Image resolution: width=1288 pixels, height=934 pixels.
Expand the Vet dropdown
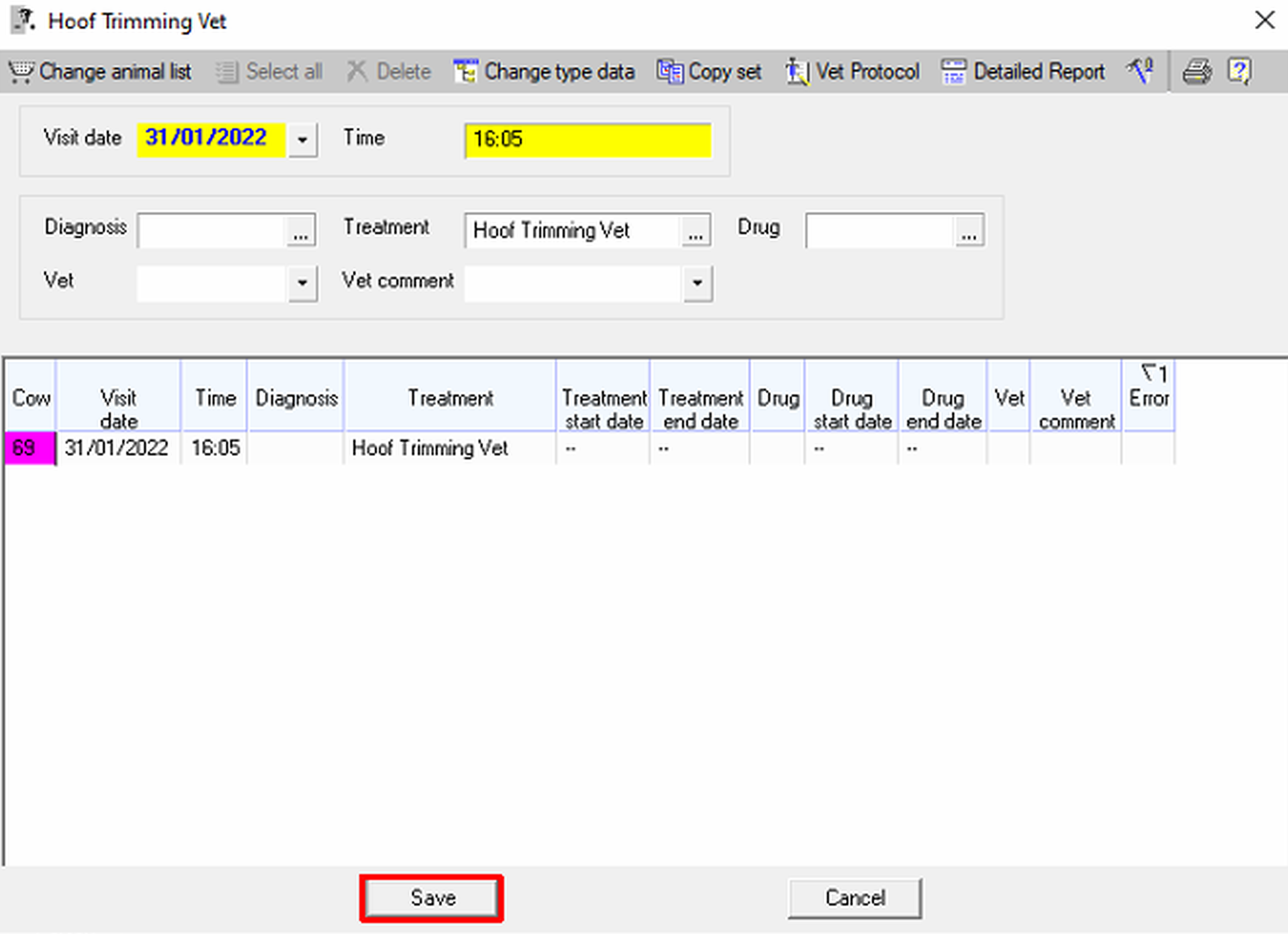(x=303, y=283)
